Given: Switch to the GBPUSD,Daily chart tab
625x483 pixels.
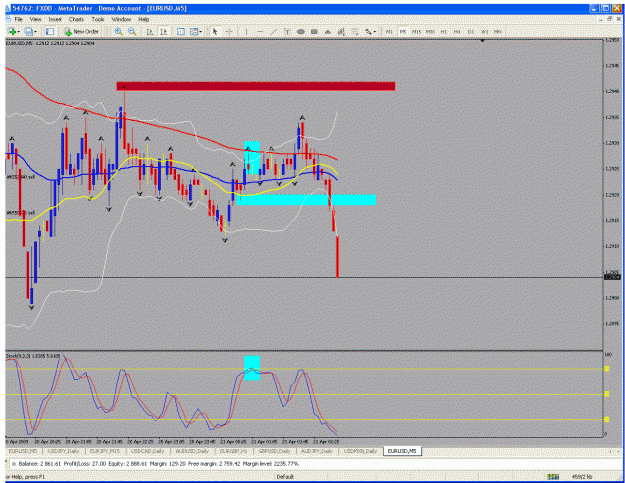Looking at the screenshot, I should click(274, 451).
